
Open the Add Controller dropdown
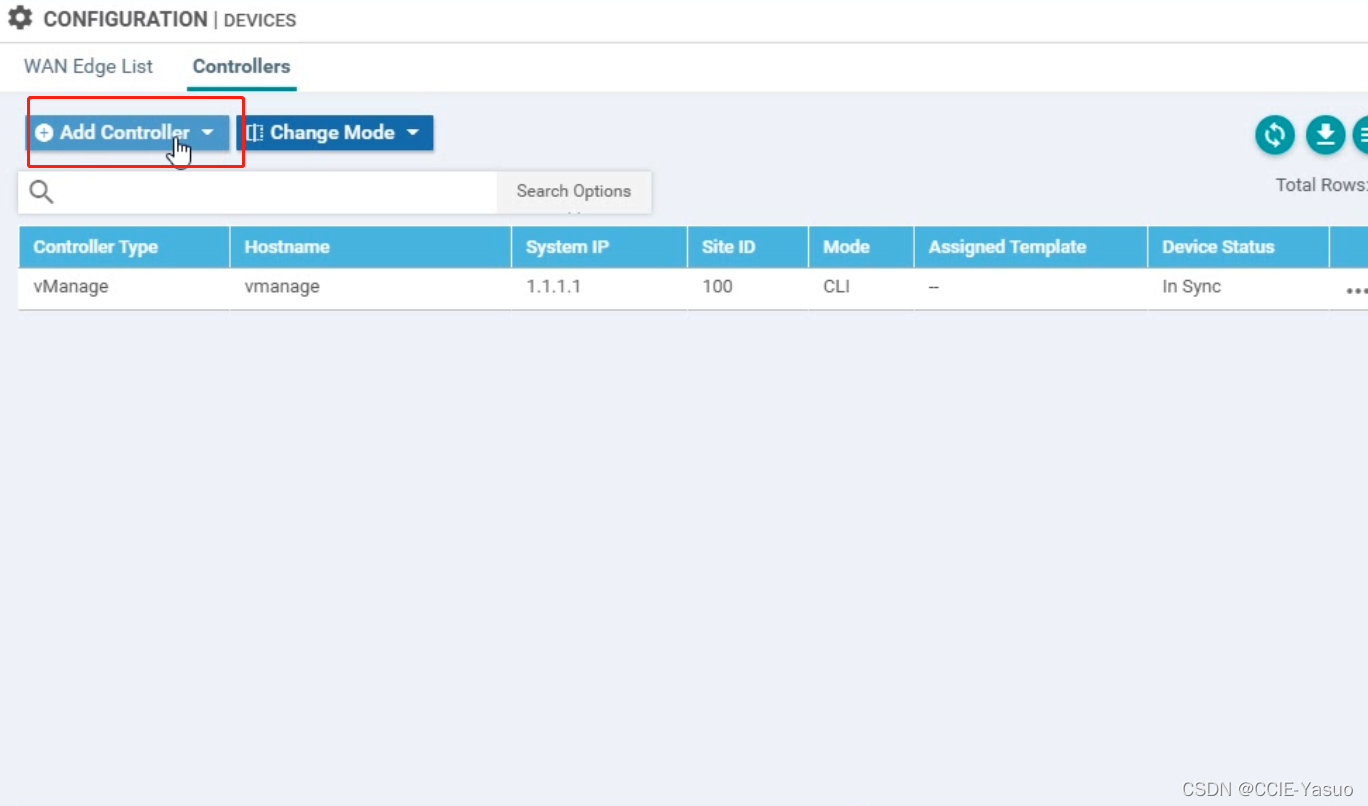[x=127, y=133]
